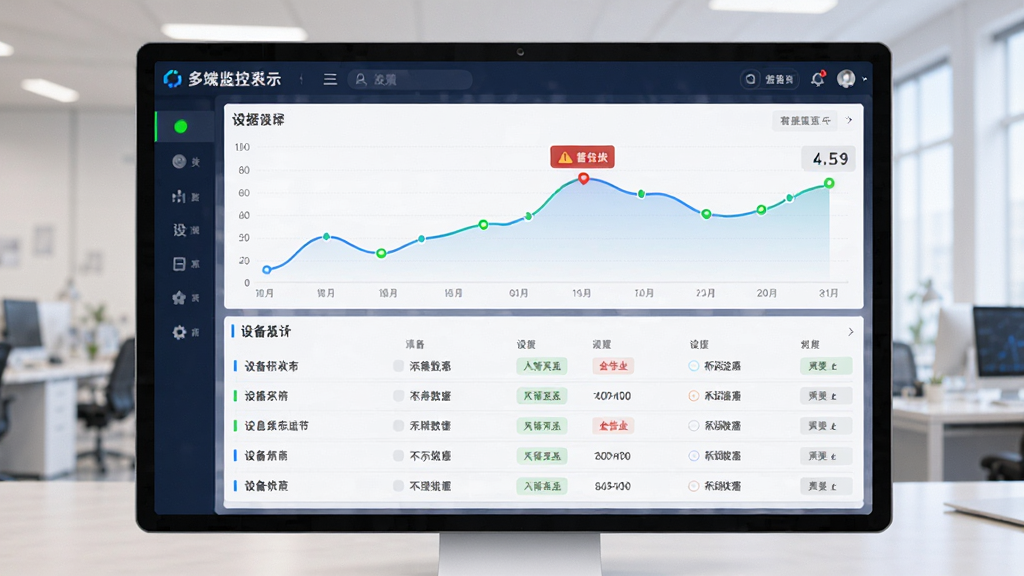Click the 31月 label on the chart axis
The height and width of the screenshot is (576, 1024).
click(x=829, y=293)
